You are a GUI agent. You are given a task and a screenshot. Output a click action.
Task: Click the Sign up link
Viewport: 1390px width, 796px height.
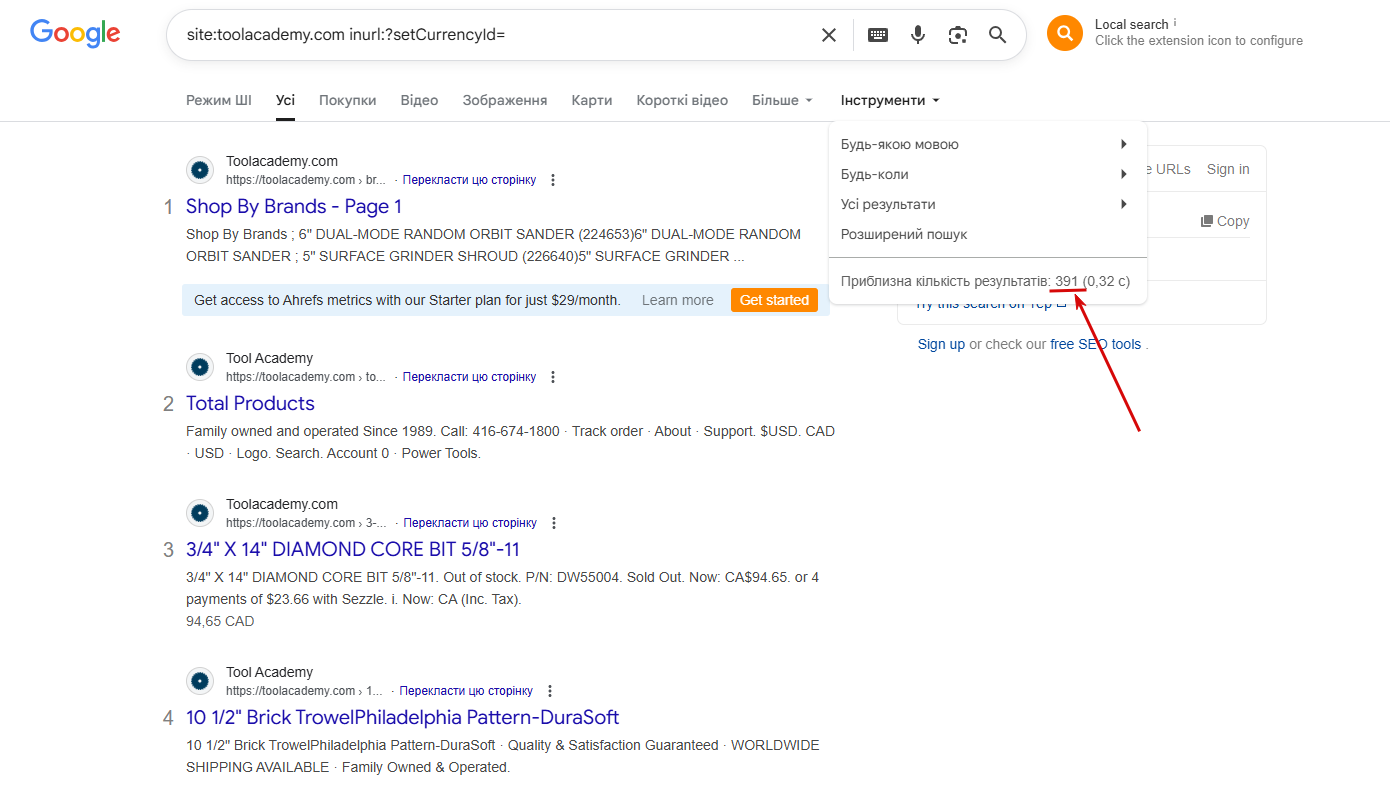941,344
